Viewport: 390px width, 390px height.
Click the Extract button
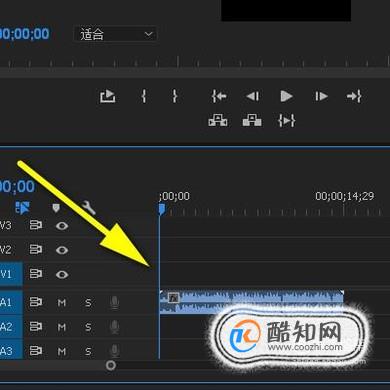pos(252,120)
